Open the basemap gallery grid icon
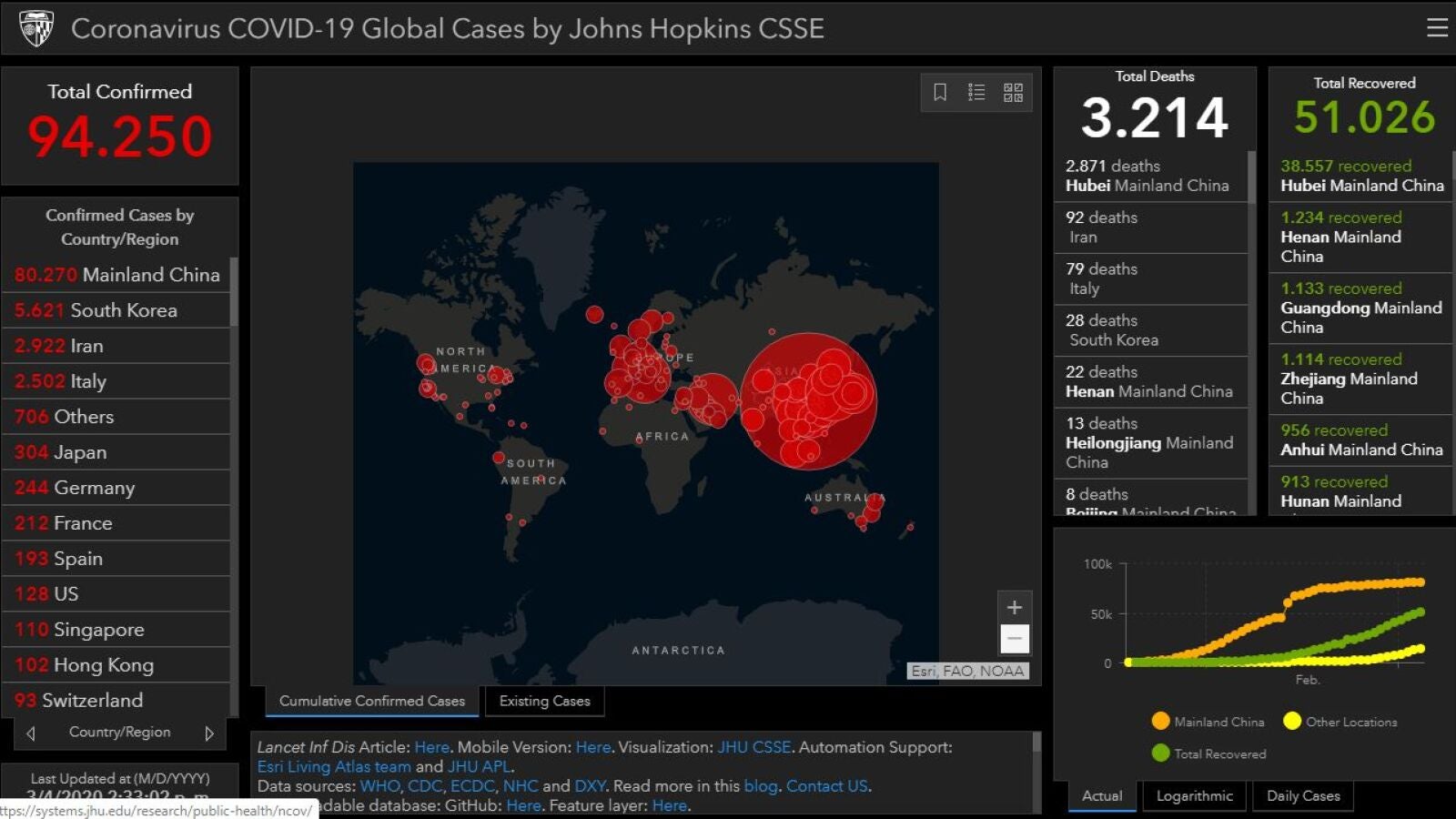Screen dimensions: 1456x819 point(1013,92)
